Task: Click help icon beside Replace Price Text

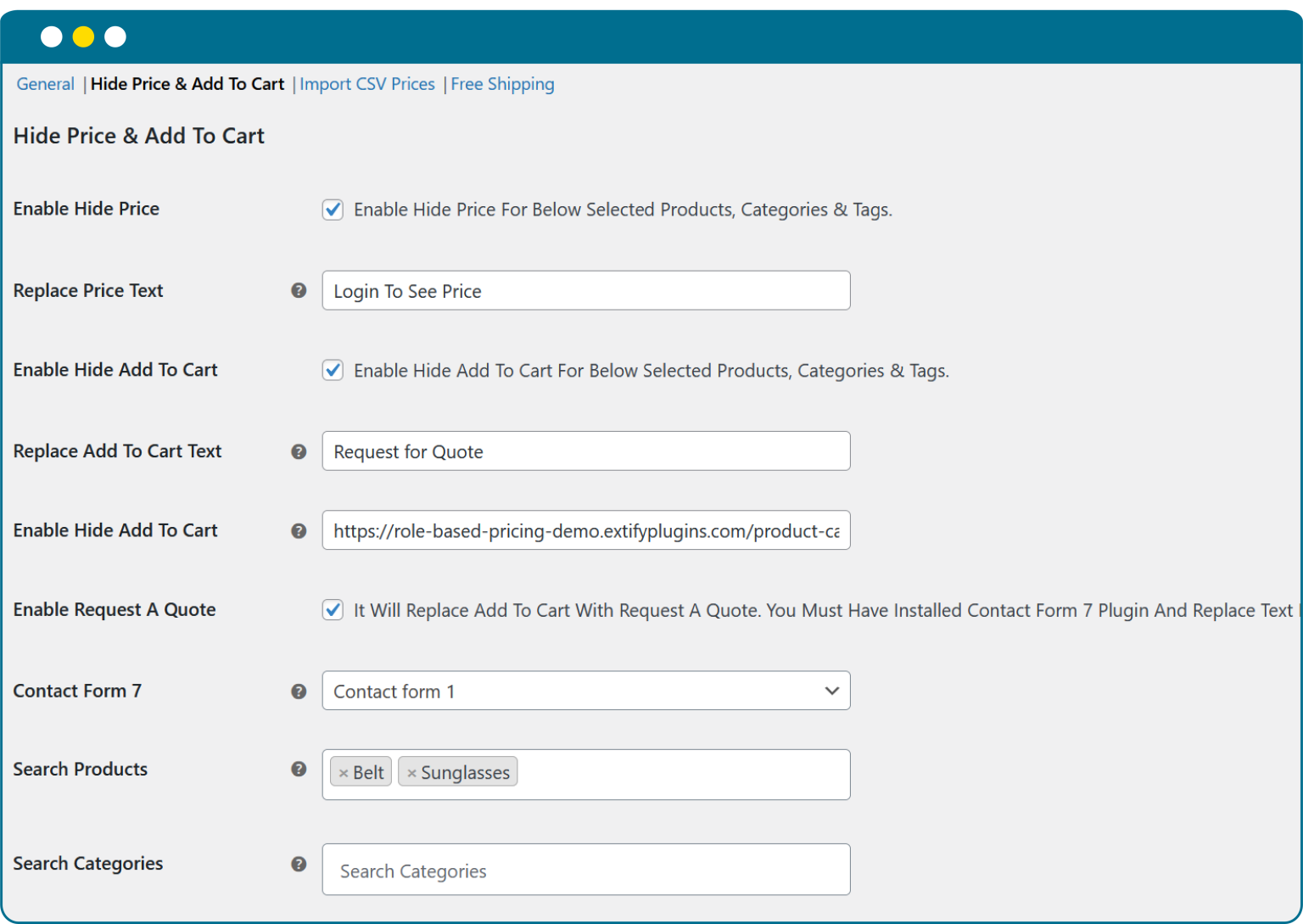Action: click(299, 290)
